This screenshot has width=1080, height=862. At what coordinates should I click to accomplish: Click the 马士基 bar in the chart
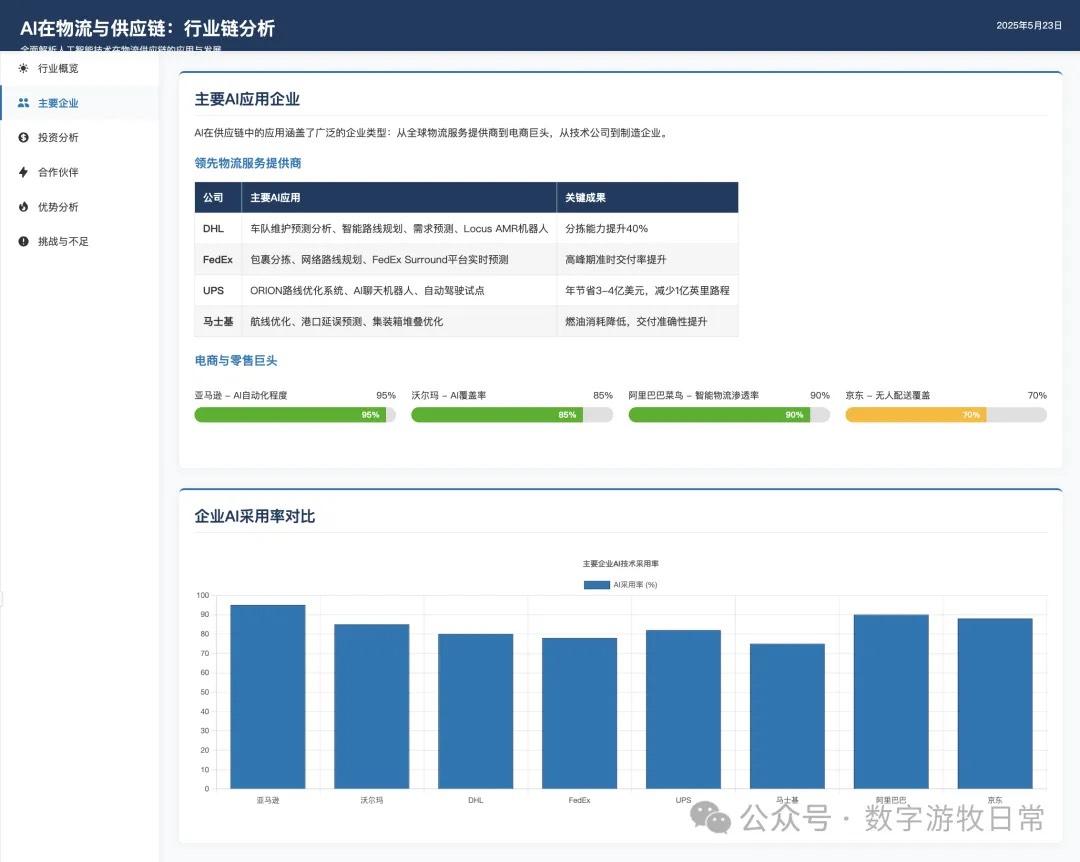(x=787, y=716)
